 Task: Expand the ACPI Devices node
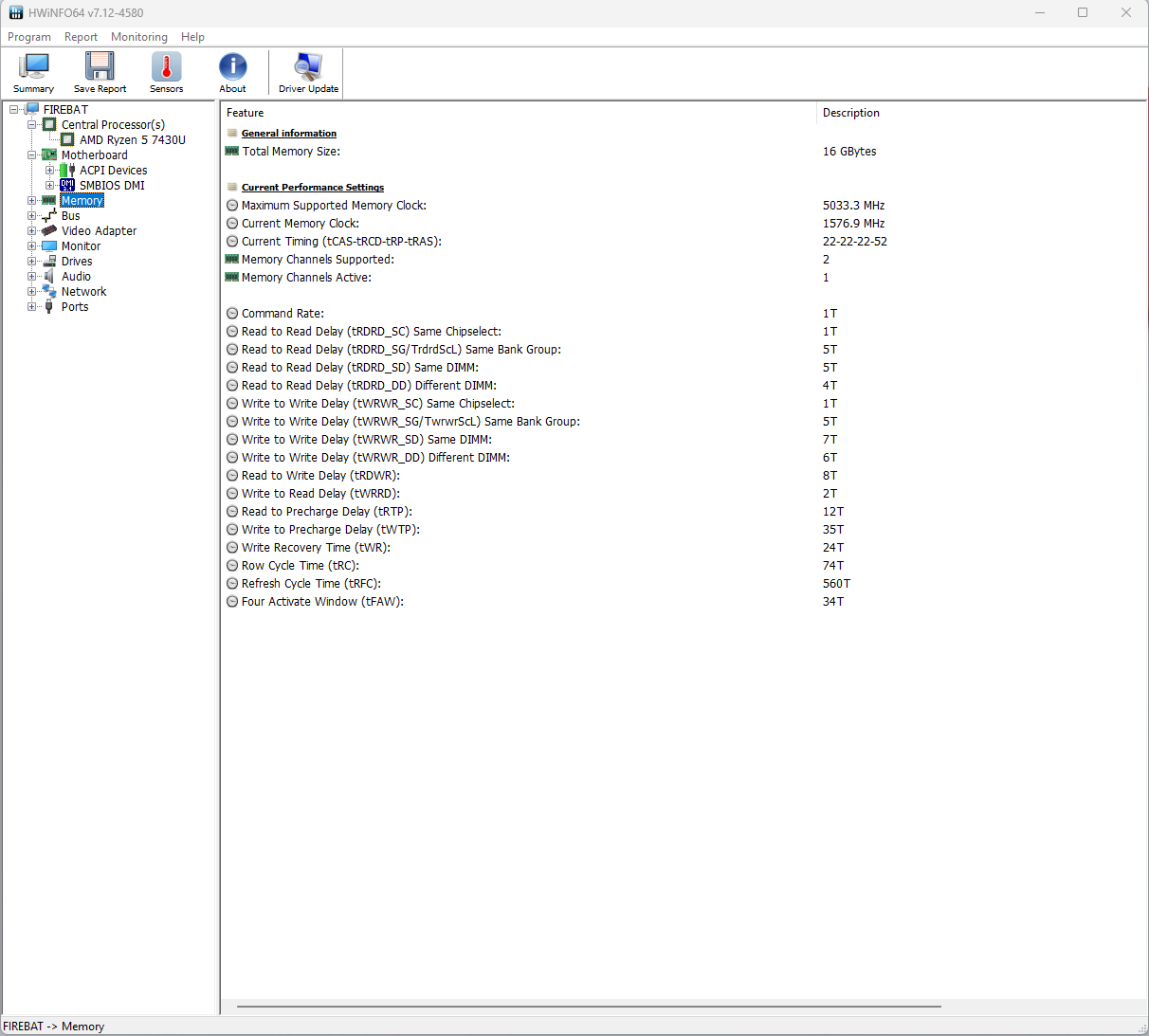50,170
